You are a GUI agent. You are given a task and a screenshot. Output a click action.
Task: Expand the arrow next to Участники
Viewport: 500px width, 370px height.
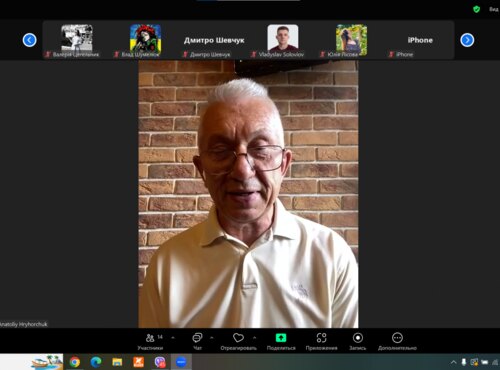point(173,338)
